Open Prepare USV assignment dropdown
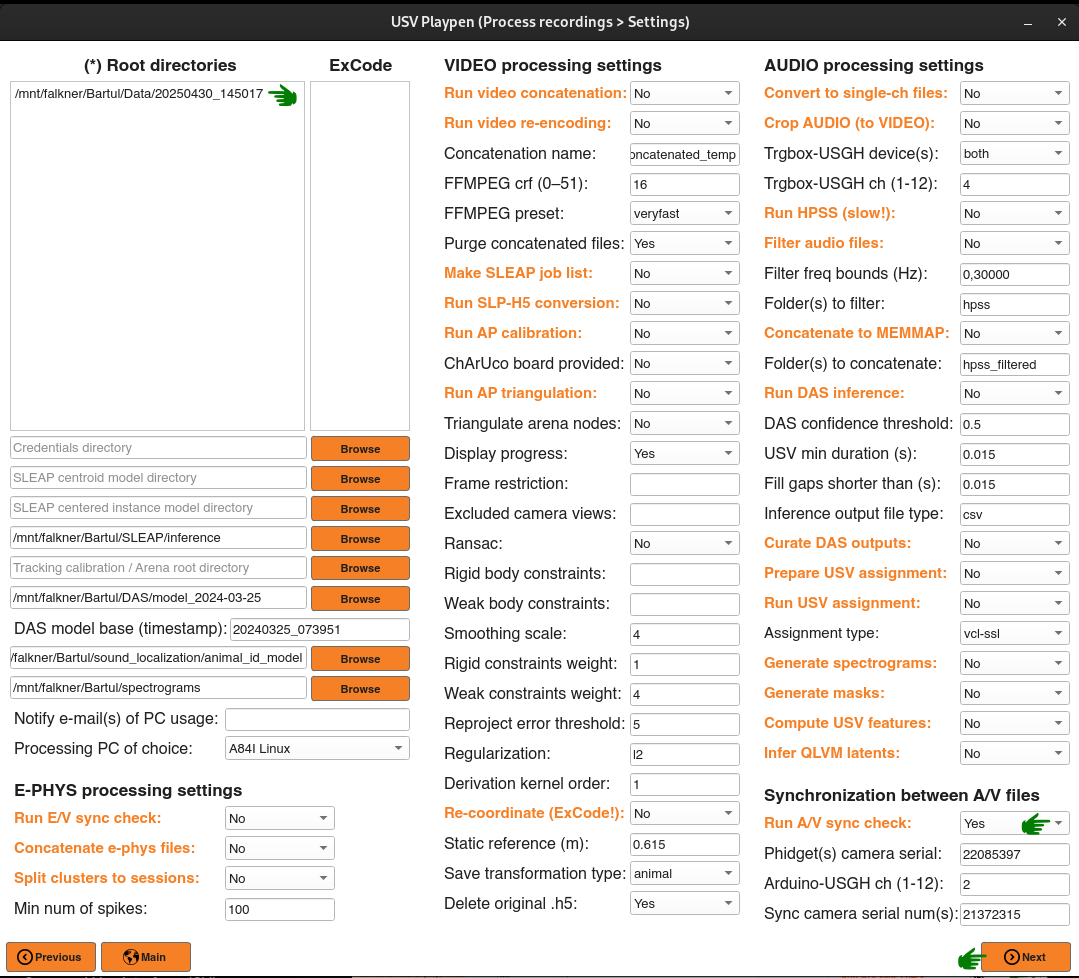The width and height of the screenshot is (1079, 978). 1014,573
